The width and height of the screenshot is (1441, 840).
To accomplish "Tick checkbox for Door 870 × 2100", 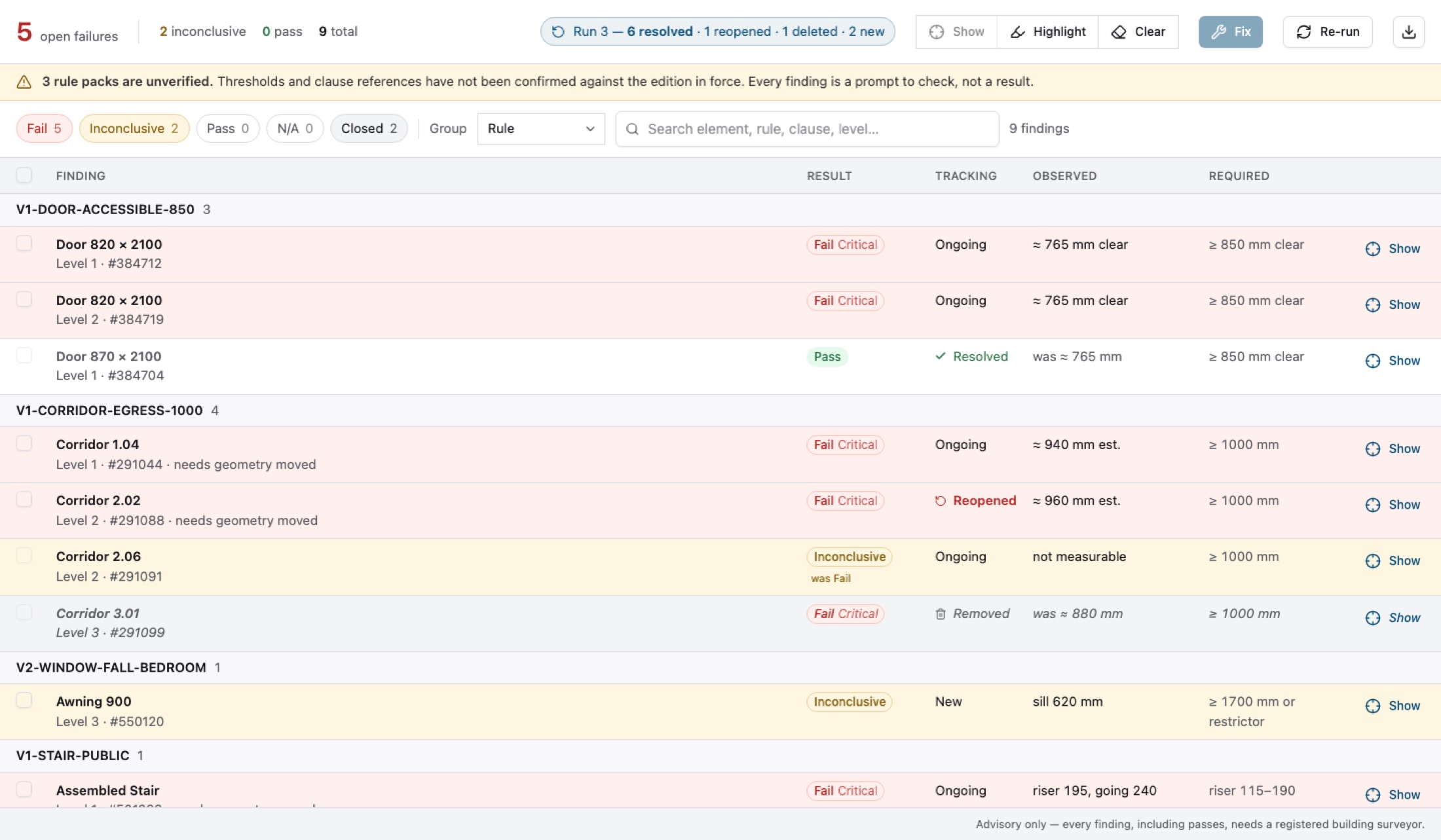I will (x=24, y=356).
